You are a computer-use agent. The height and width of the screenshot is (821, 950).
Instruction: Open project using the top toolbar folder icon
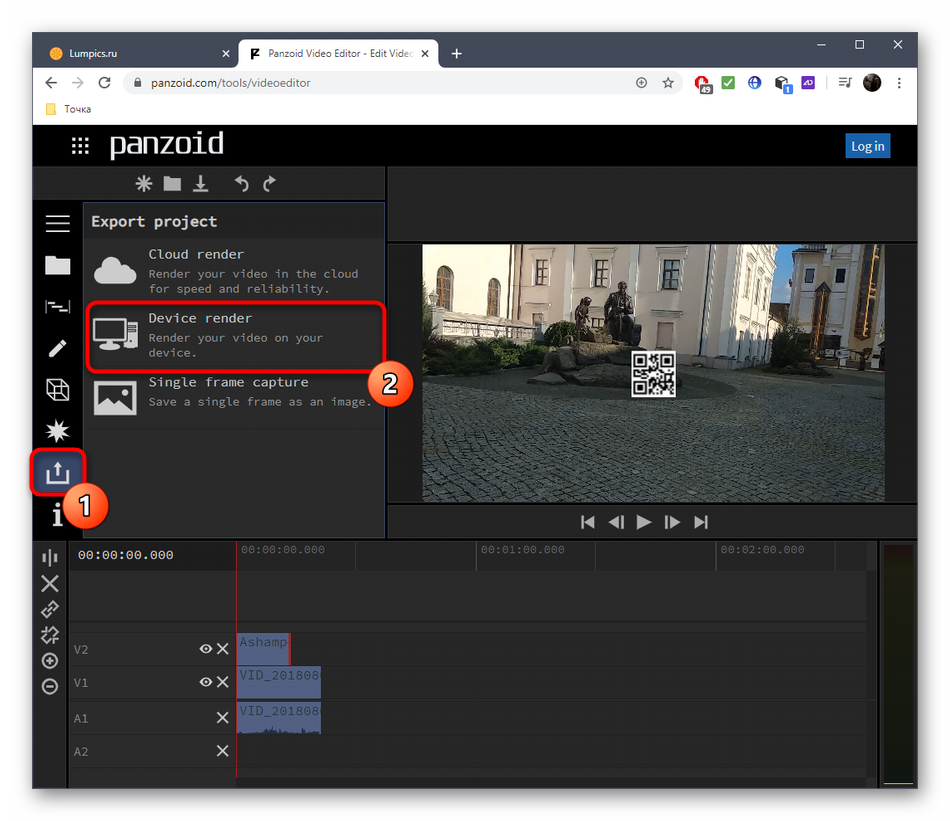coord(173,184)
